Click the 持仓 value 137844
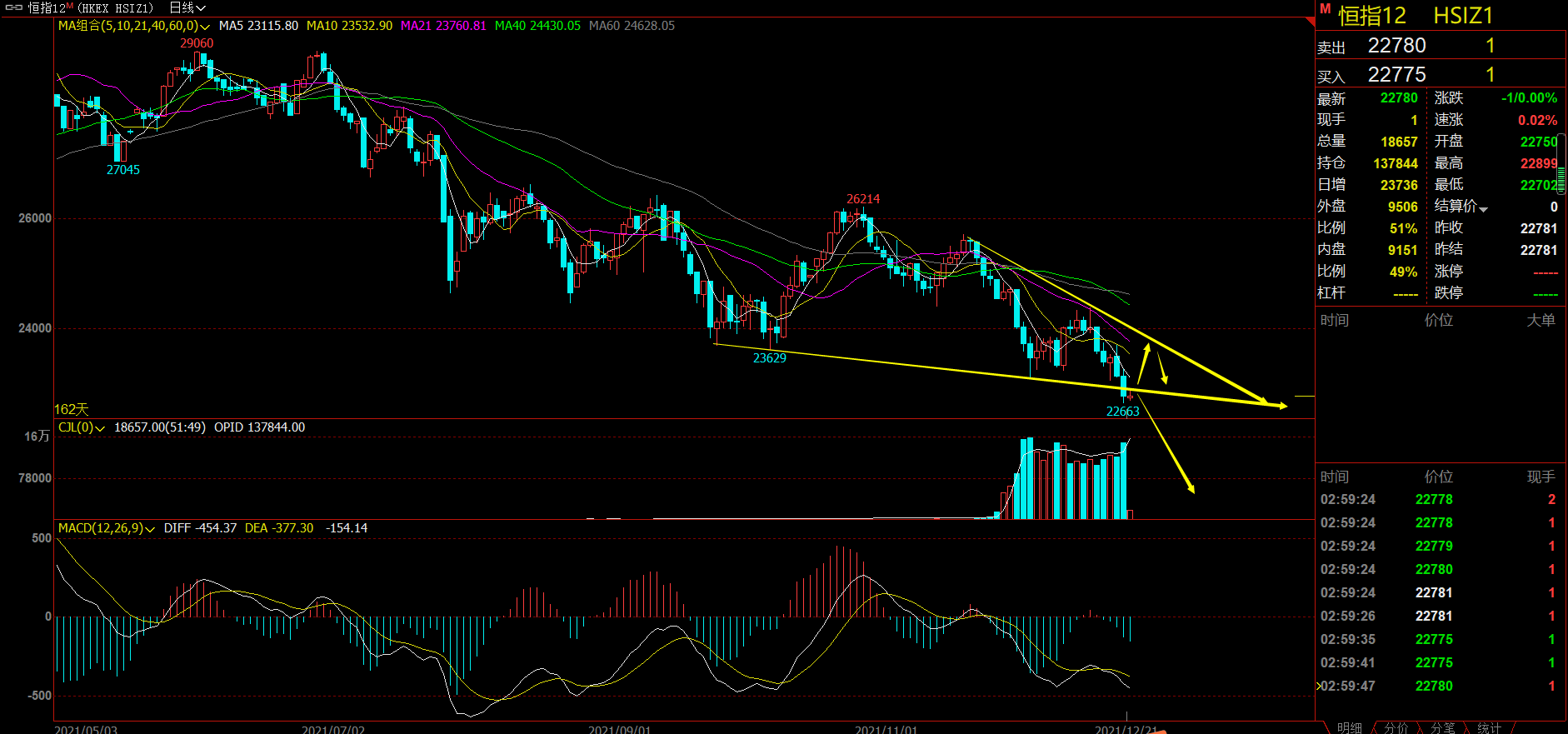The image size is (1568, 734). click(1396, 163)
